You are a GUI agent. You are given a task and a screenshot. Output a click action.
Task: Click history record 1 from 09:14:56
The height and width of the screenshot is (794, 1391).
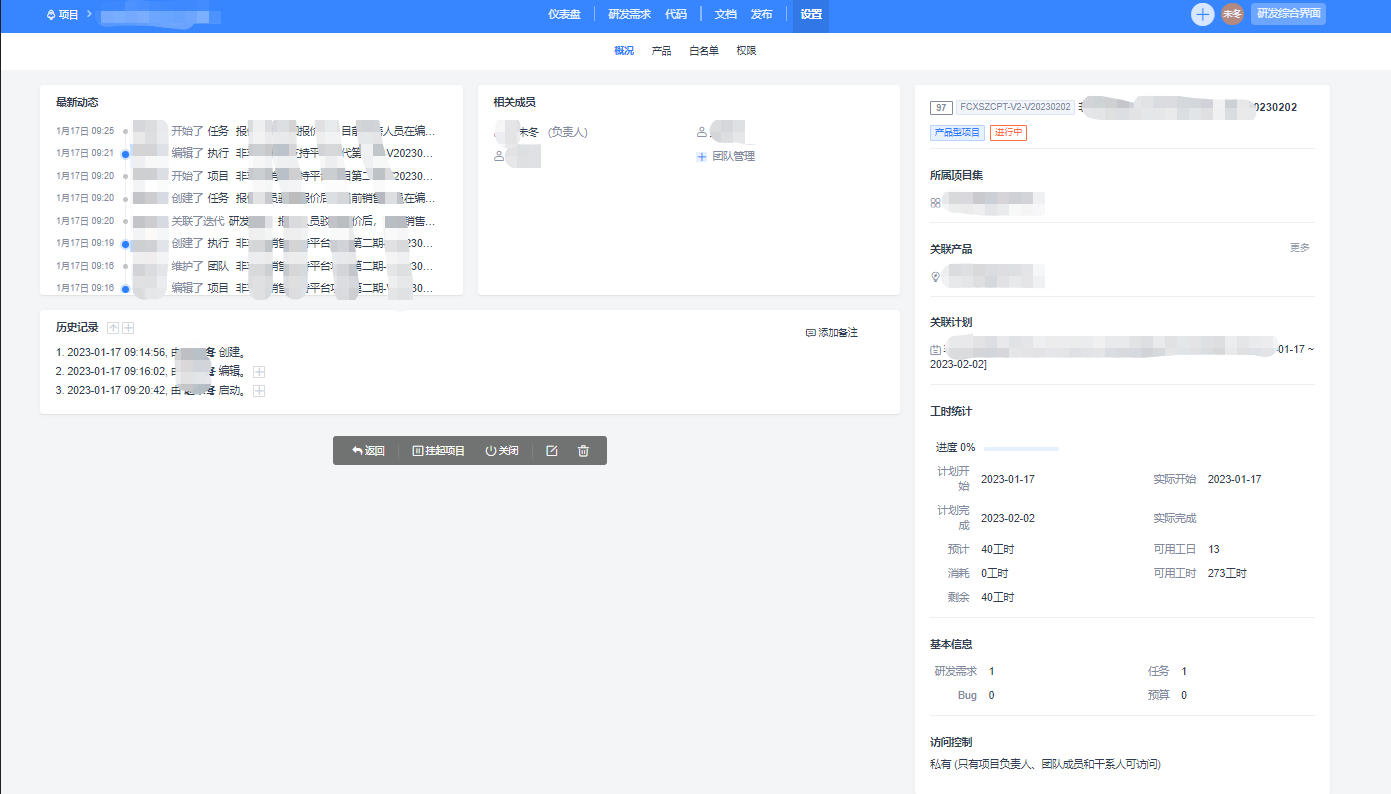[x=151, y=353]
